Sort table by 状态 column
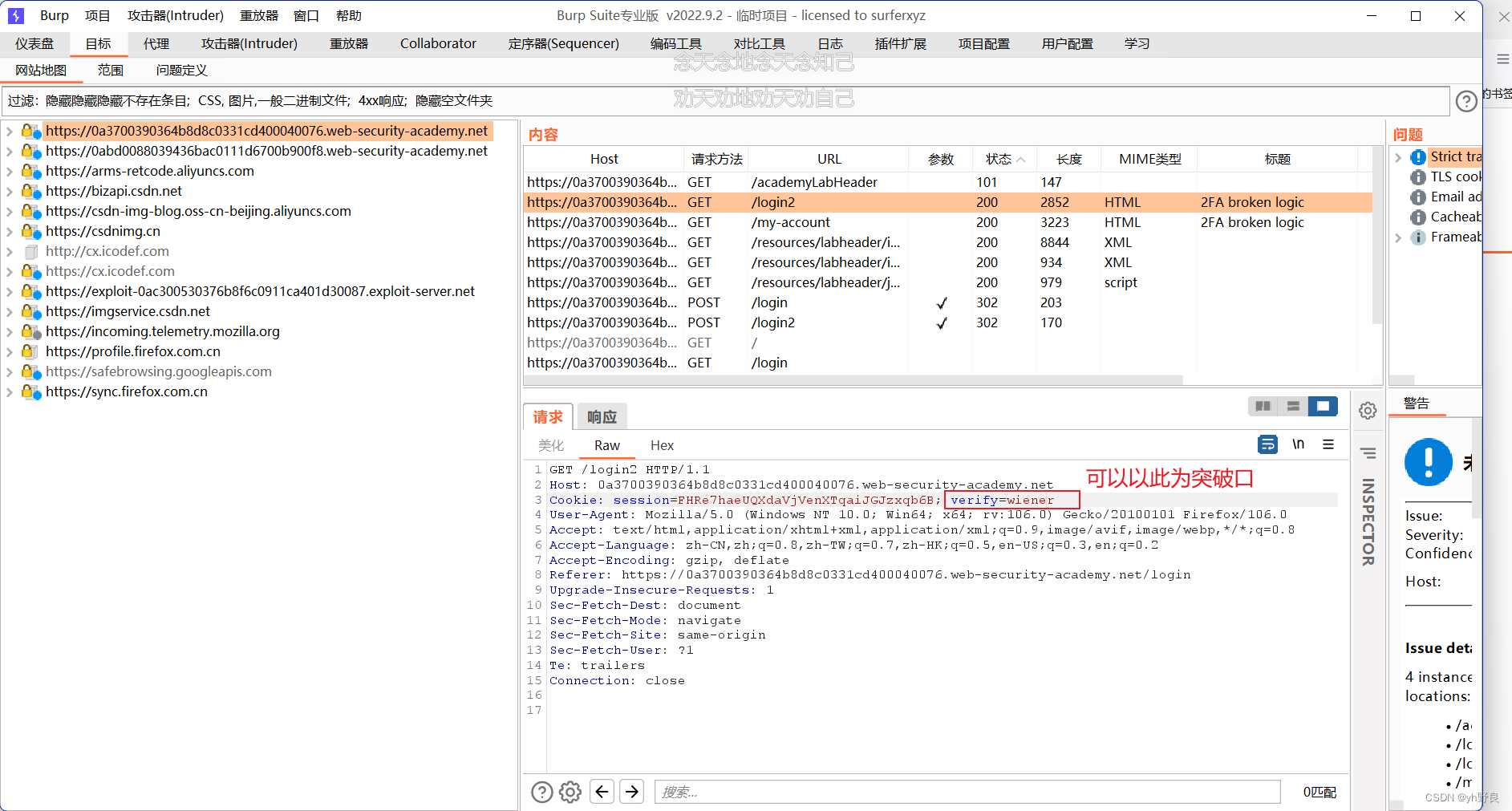 point(1004,159)
